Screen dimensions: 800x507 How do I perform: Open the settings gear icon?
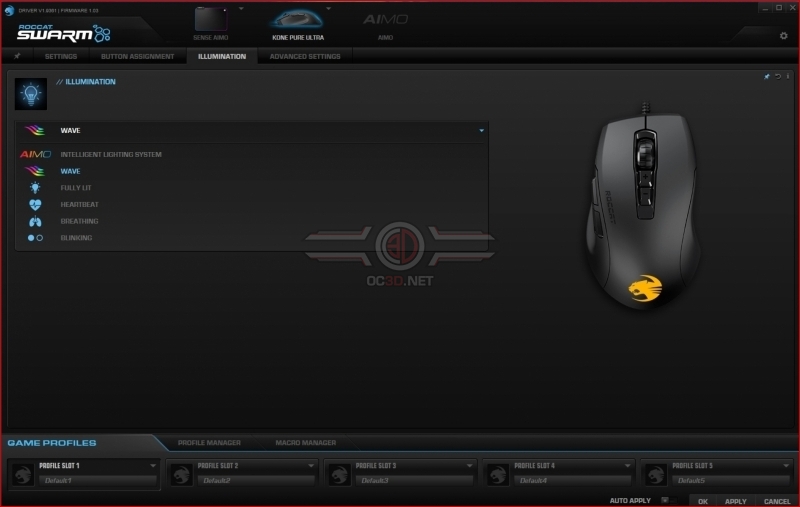pyautogui.click(x=783, y=36)
